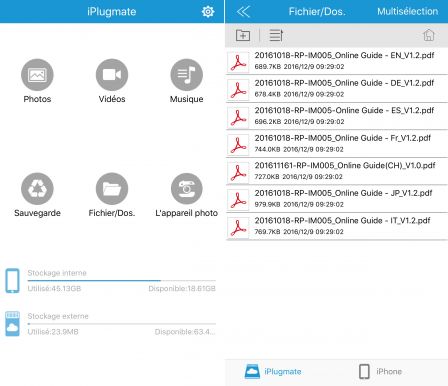Go back with double-chevron arrow

tap(243, 12)
